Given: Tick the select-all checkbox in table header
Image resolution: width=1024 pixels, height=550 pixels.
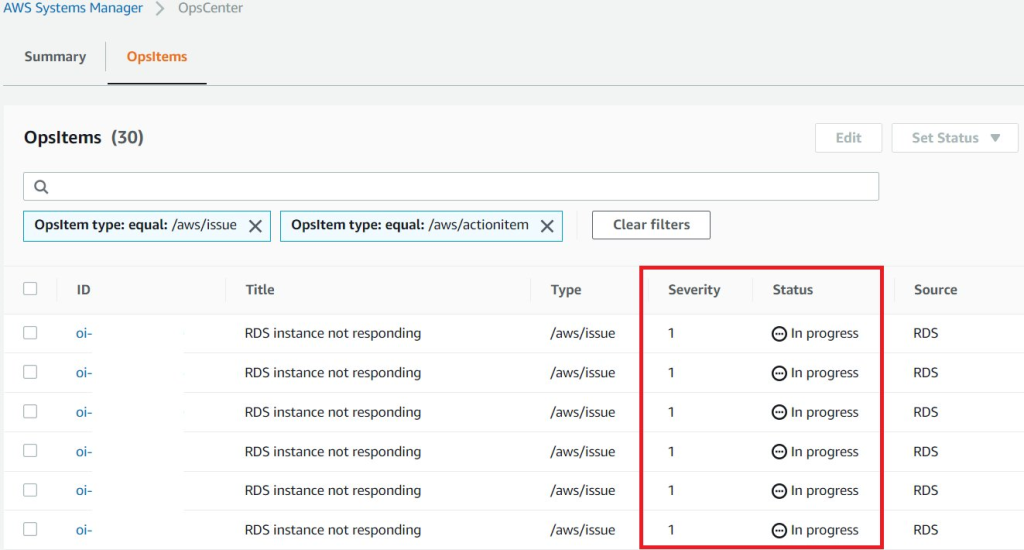Looking at the screenshot, I should pyautogui.click(x=30, y=289).
